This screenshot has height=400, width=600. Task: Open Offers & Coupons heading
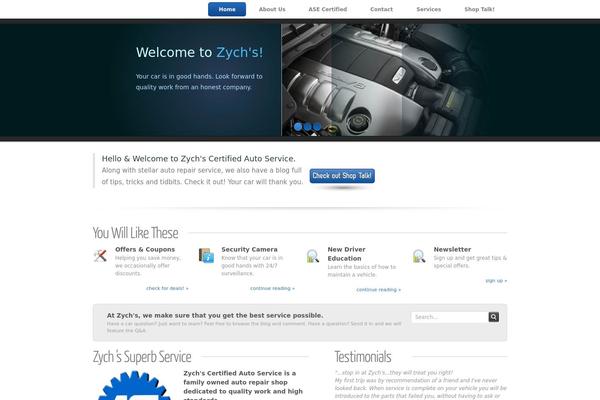point(145,249)
